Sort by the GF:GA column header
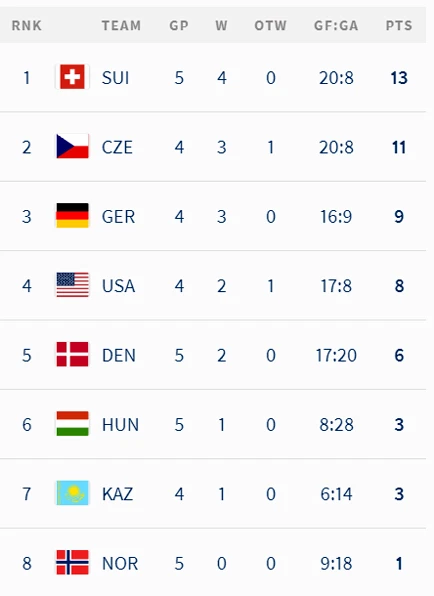Screen dimensions: 434x596 tap(336, 25)
